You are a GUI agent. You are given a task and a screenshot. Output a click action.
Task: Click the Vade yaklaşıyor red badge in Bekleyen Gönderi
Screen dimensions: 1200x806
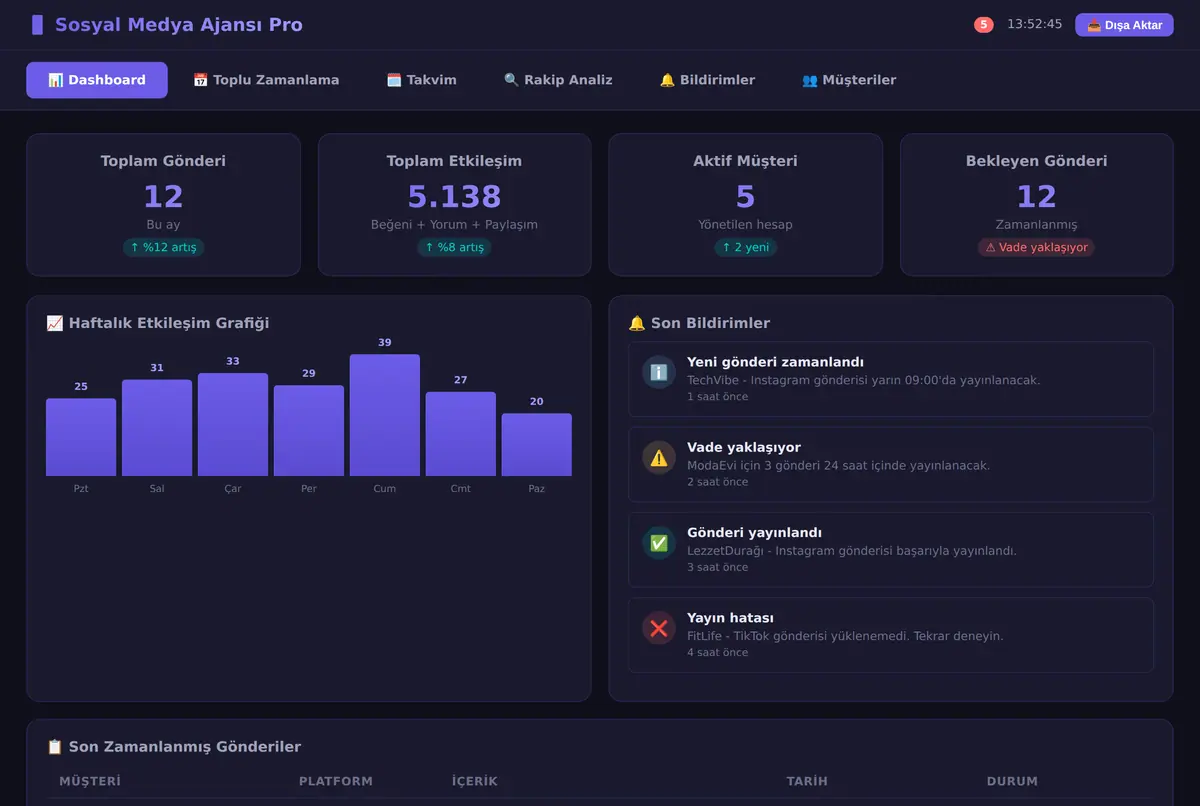[1036, 247]
